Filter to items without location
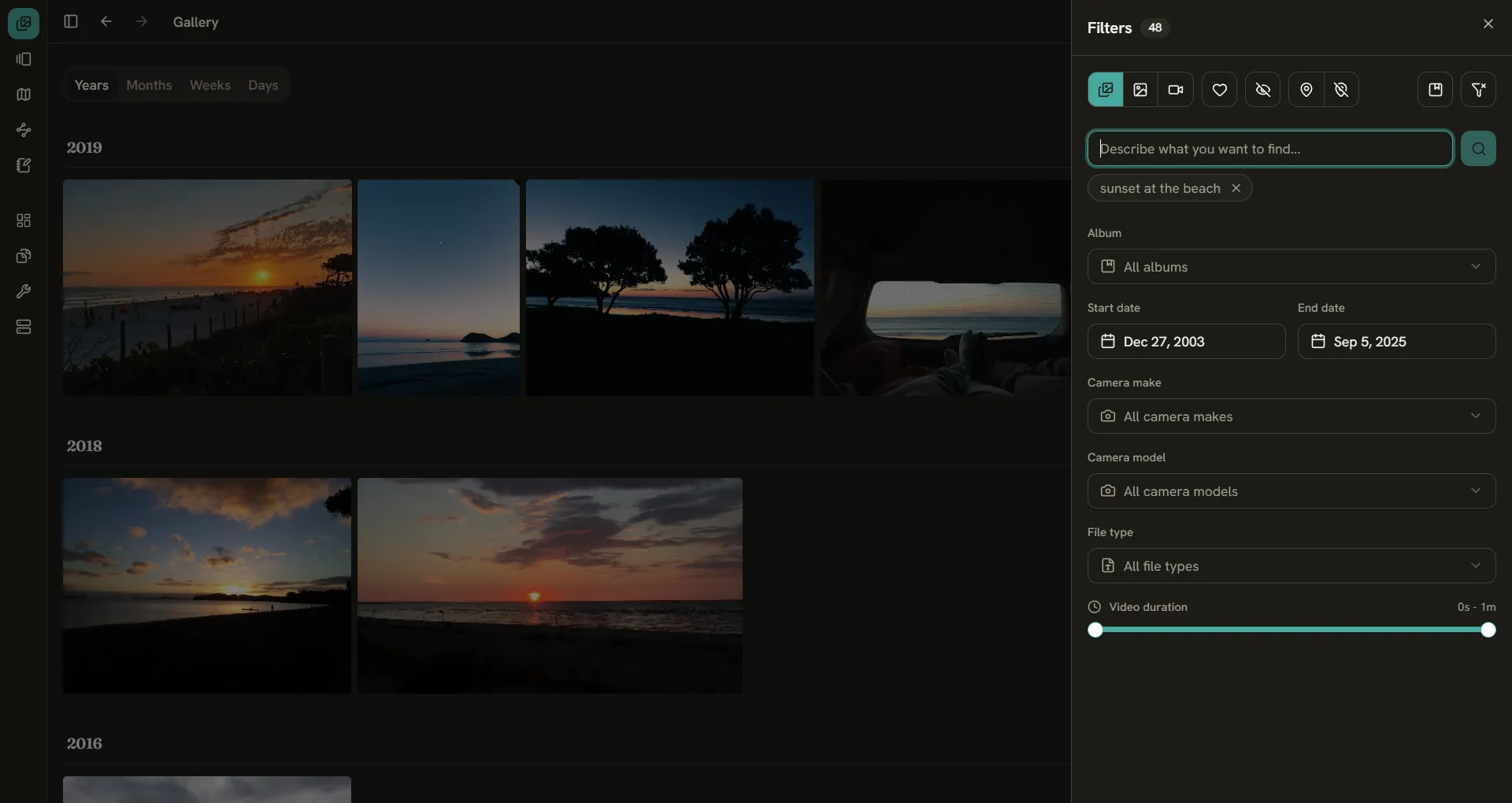1512x803 pixels. (1341, 90)
